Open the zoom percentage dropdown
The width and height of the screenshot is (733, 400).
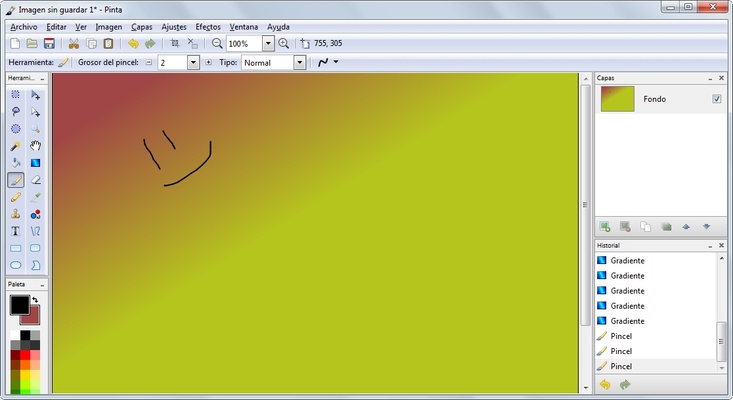tap(268, 43)
